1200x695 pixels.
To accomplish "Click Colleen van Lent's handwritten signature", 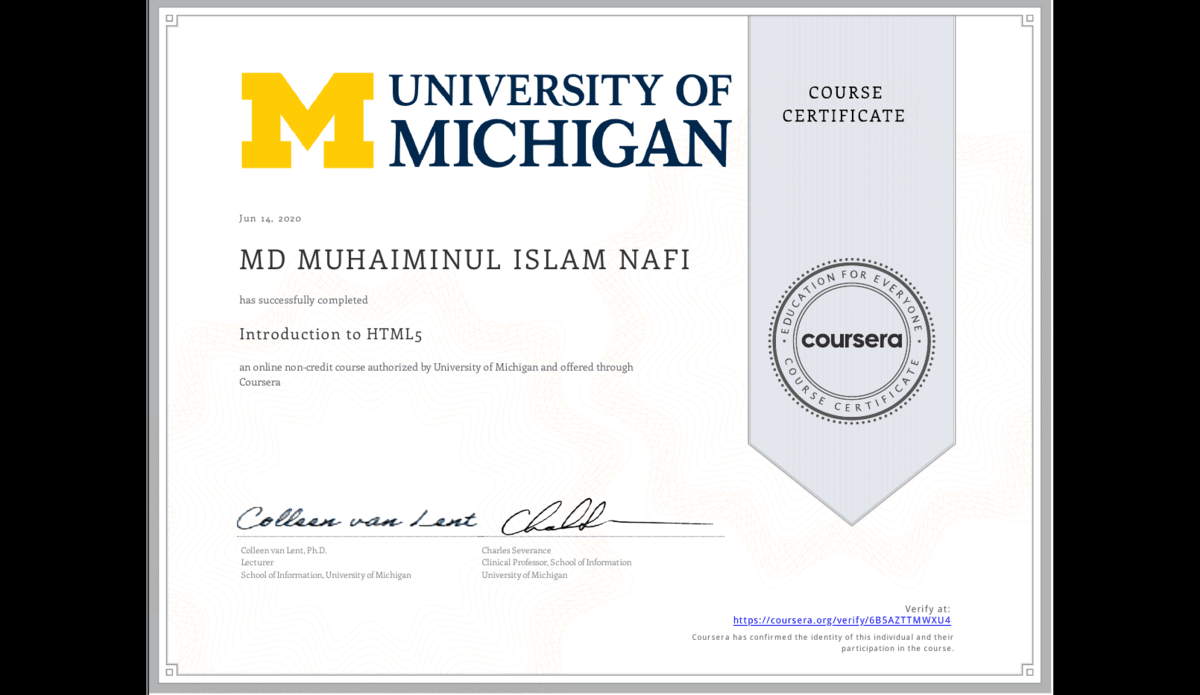I will coord(357,518).
